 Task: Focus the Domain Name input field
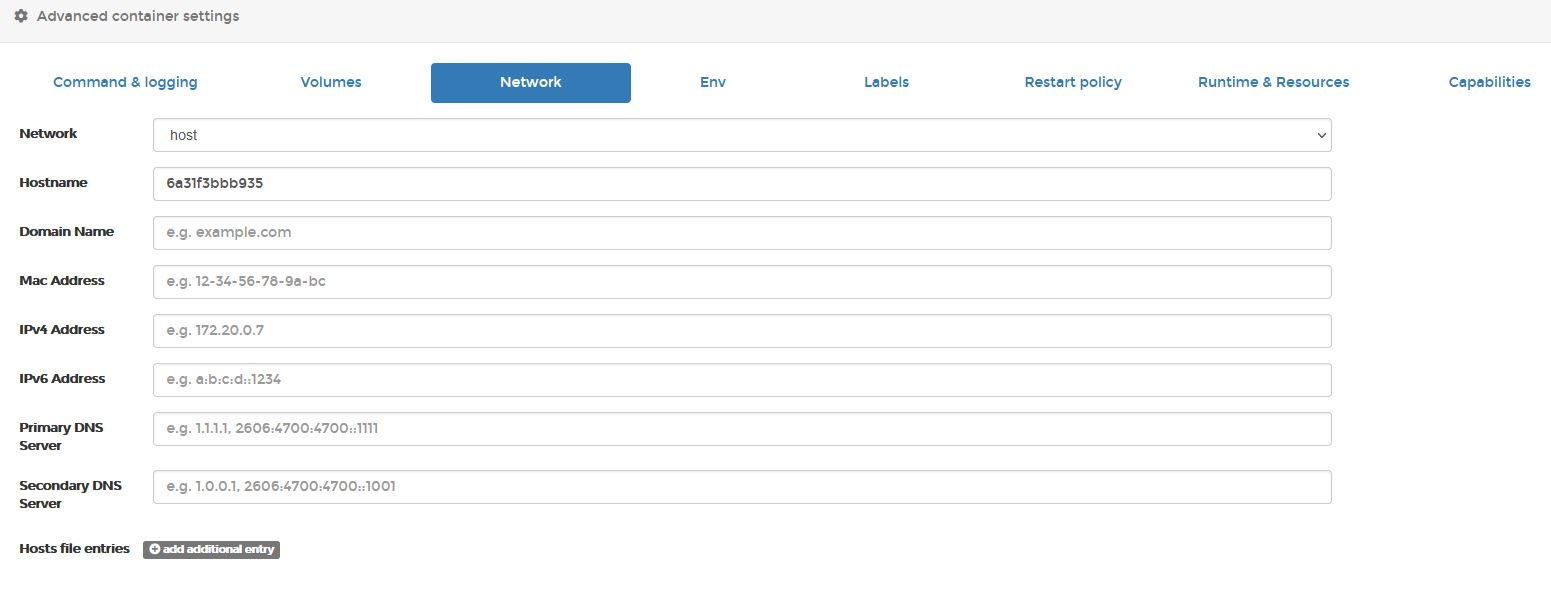(x=741, y=233)
